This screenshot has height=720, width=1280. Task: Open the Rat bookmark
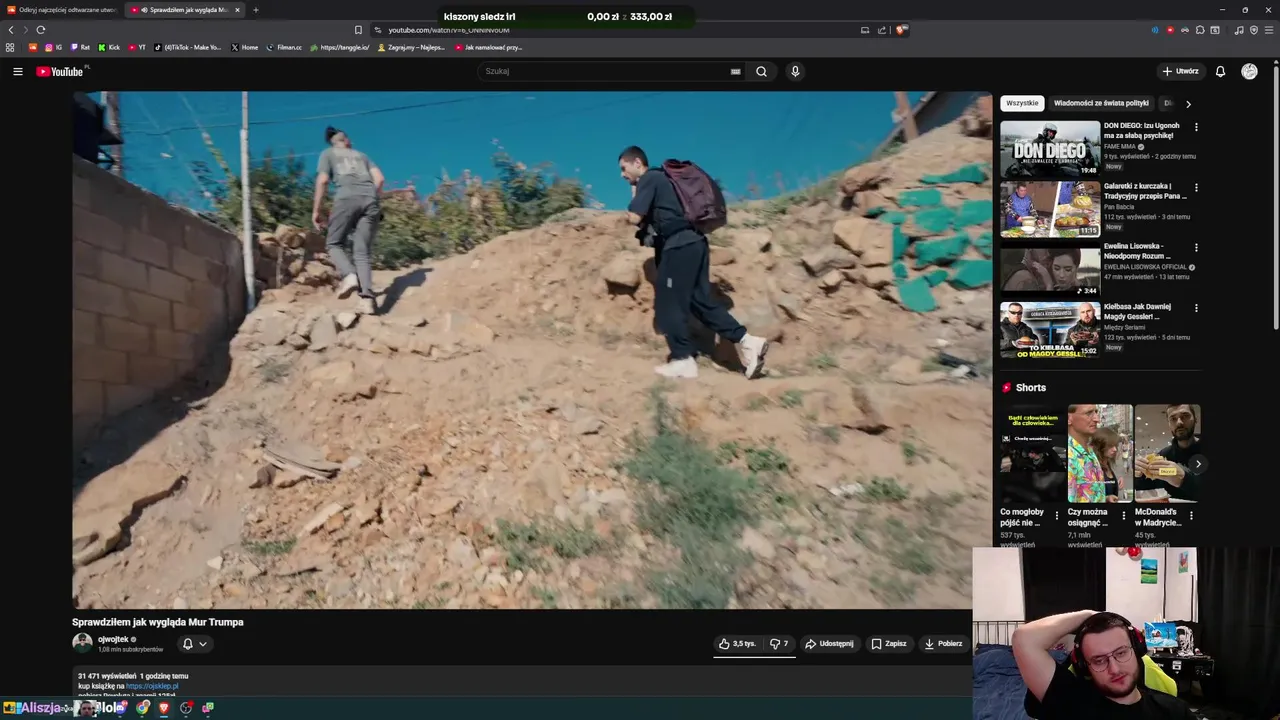pos(80,47)
